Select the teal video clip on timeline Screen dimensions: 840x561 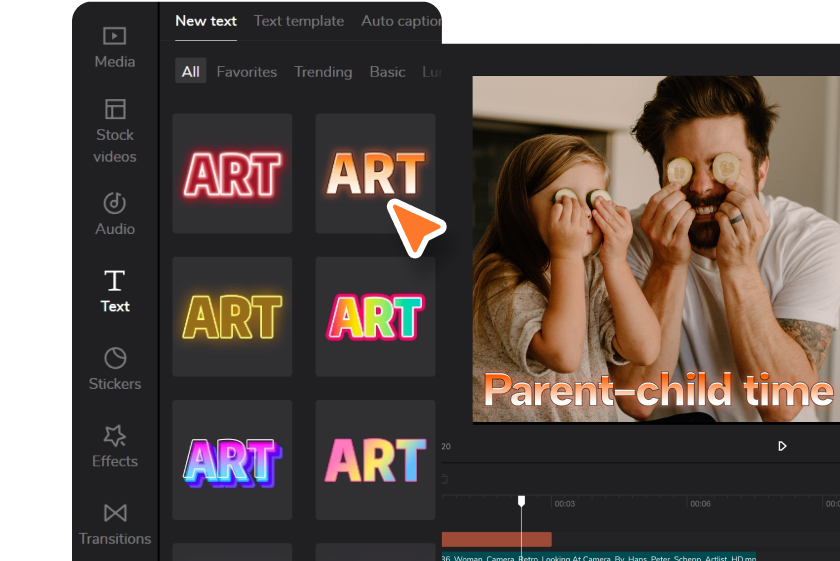click(599, 557)
